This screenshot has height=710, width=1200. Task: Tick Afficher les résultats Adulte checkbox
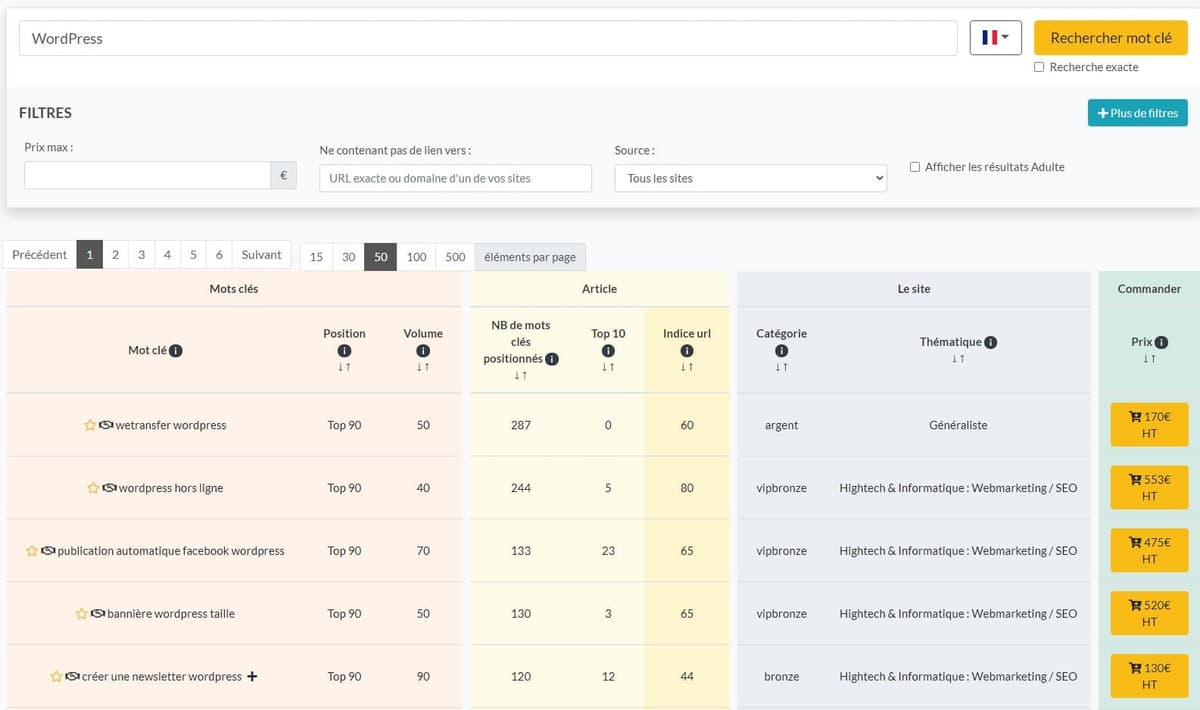(x=915, y=167)
